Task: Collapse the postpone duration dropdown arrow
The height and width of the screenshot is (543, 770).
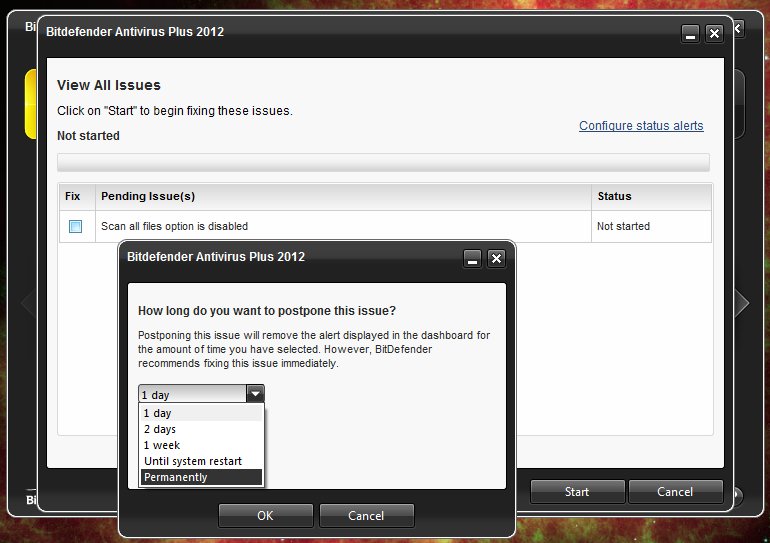Action: [255, 394]
